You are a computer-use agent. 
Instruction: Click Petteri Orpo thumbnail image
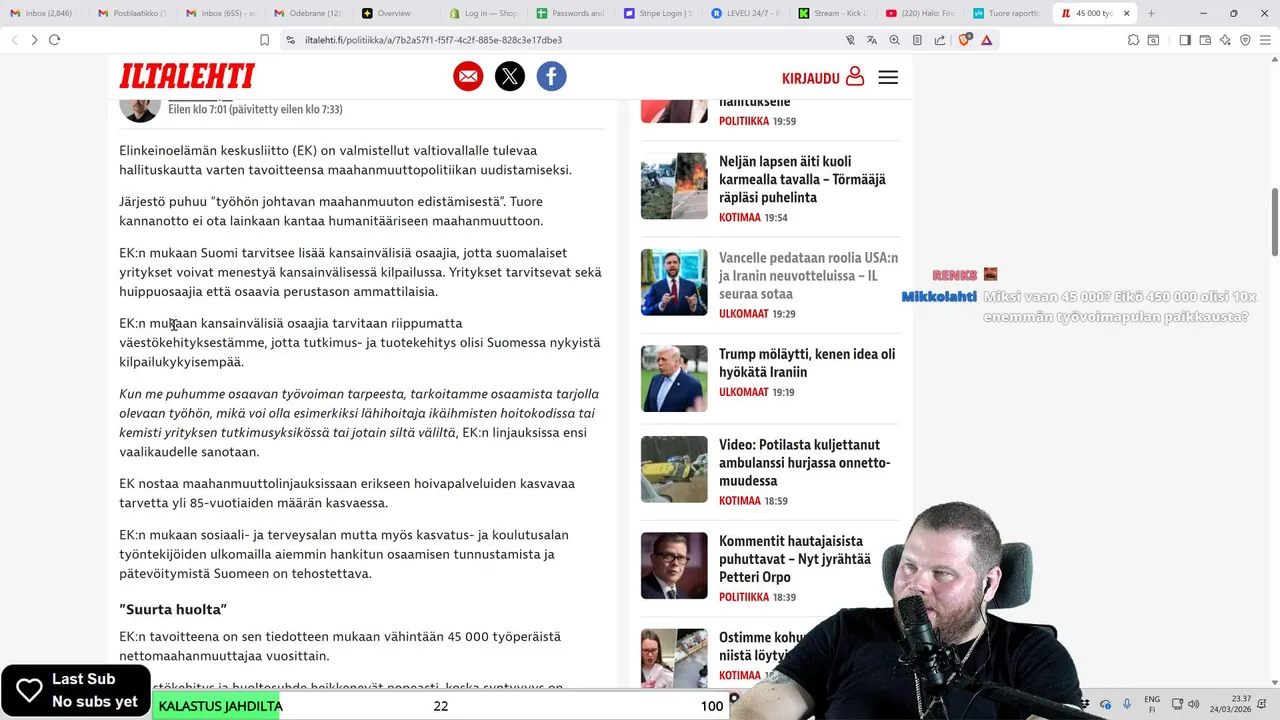674,566
